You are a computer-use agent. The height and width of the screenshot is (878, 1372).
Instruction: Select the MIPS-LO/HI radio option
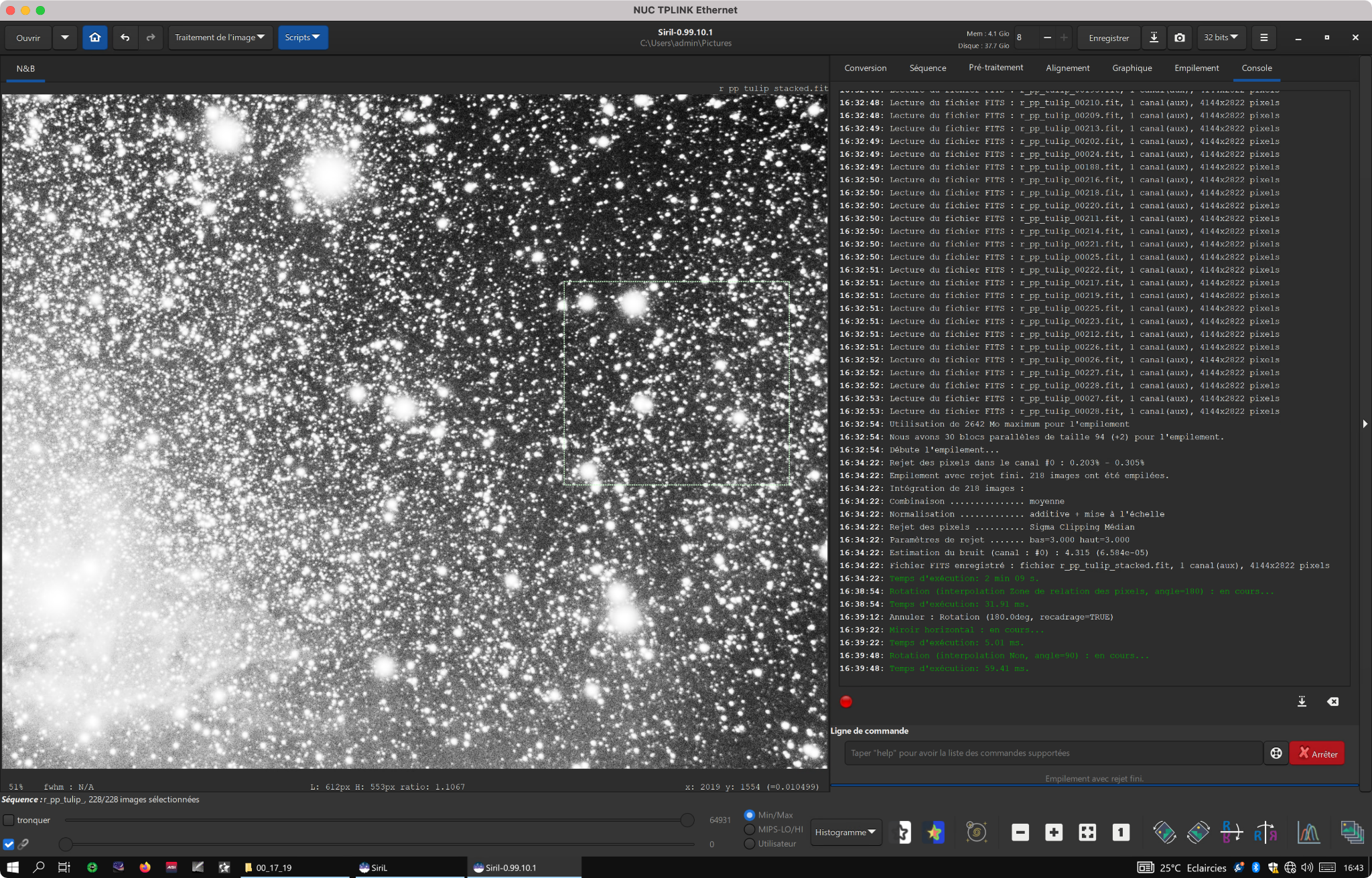click(x=750, y=829)
